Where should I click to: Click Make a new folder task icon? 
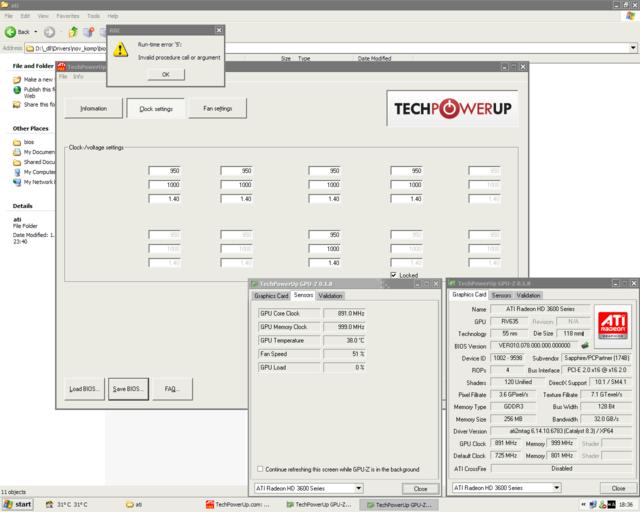17,80
